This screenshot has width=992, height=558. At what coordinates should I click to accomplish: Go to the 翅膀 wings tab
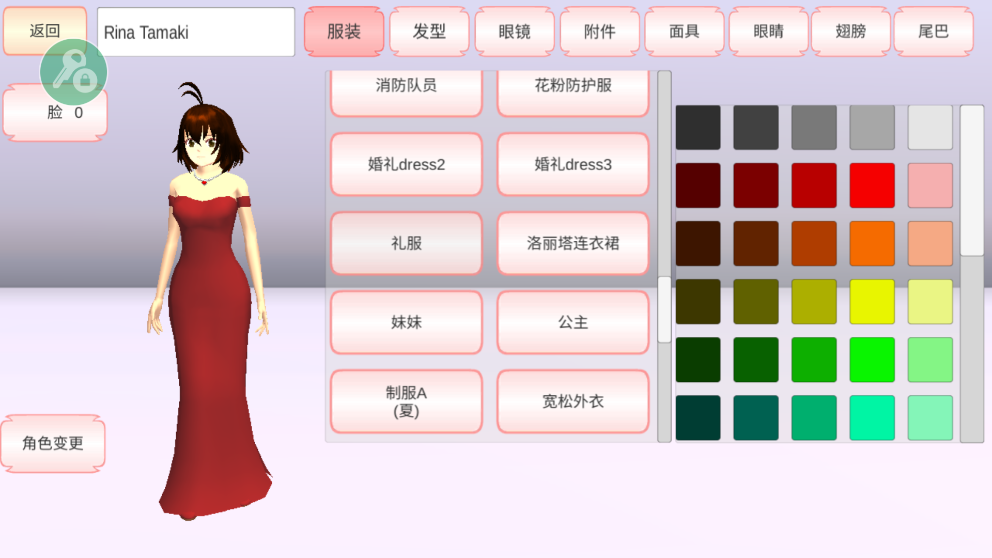[850, 32]
